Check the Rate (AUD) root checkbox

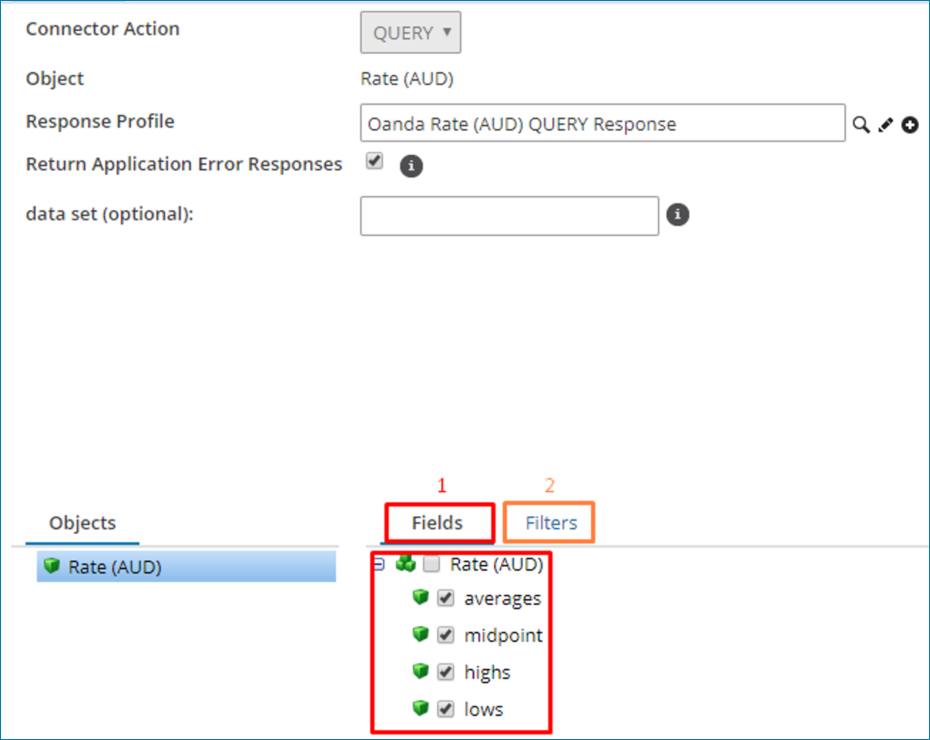point(432,564)
